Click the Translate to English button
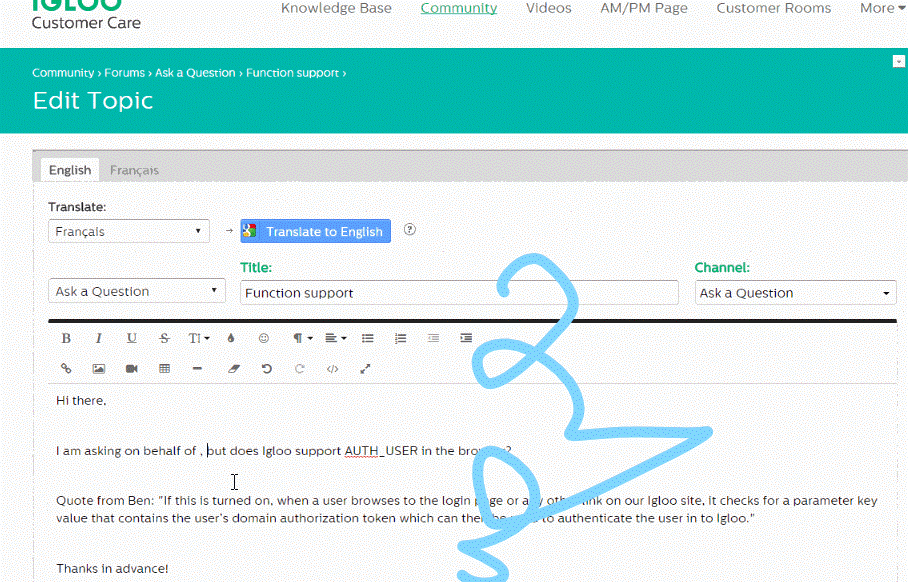This screenshot has width=908, height=582. [x=316, y=231]
